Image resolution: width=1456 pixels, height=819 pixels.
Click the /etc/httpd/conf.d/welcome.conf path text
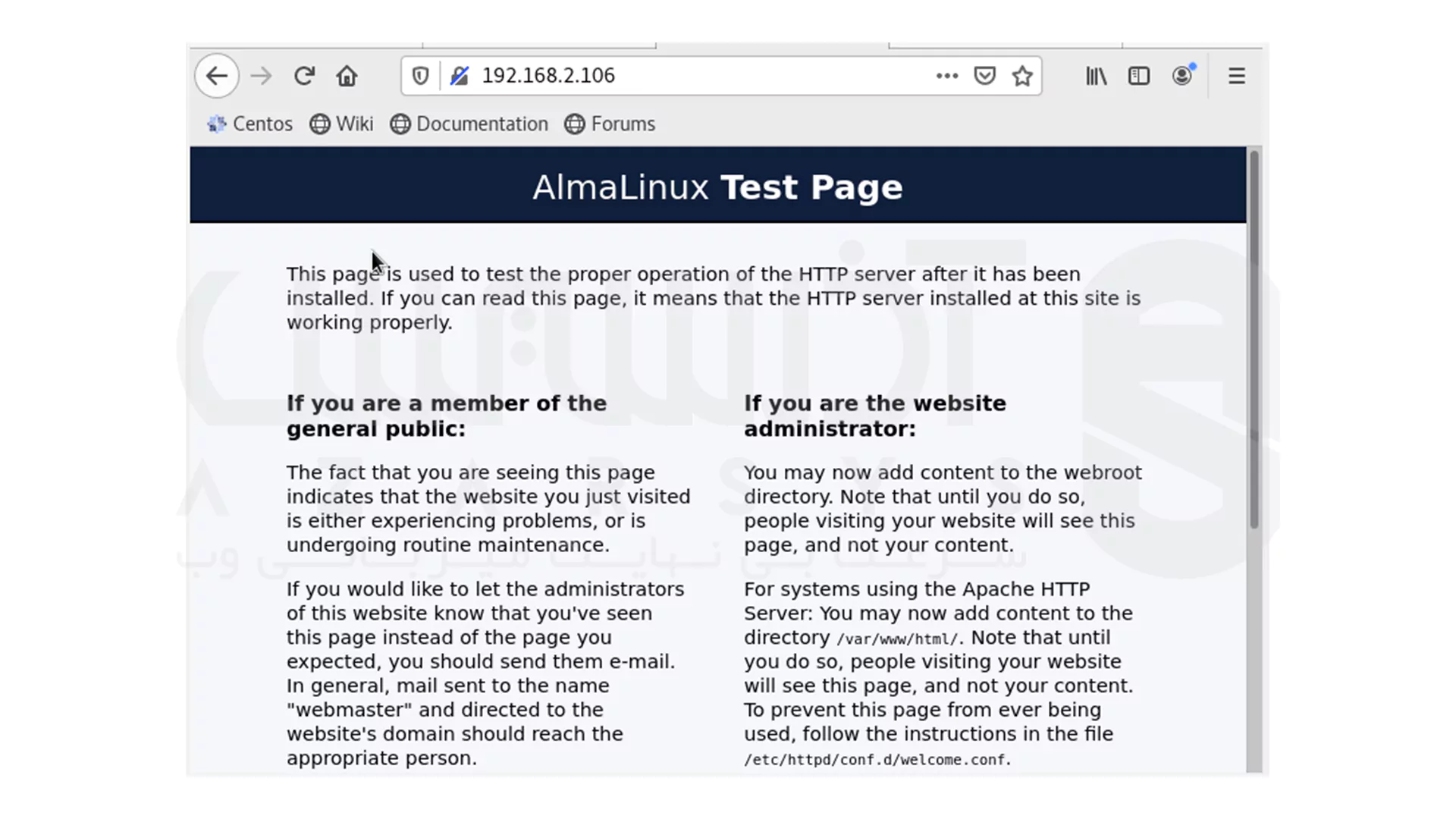pyautogui.click(x=875, y=760)
